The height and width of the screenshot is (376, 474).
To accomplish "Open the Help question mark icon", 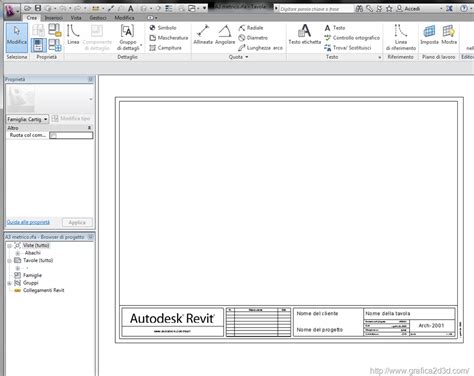I will coord(464,9).
